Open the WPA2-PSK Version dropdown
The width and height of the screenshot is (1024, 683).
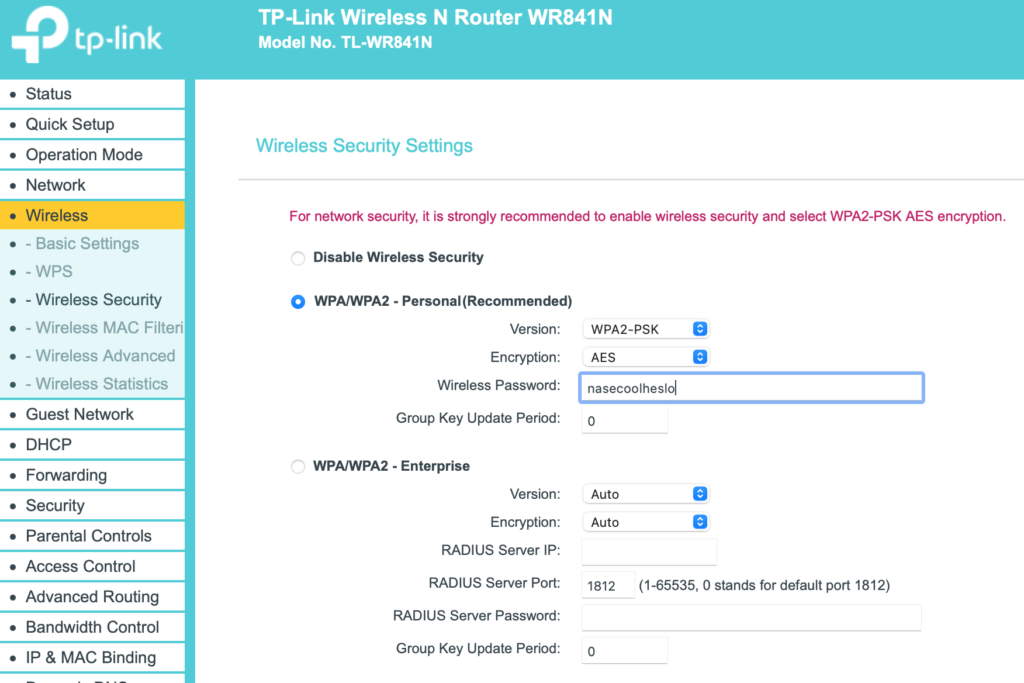tap(646, 329)
